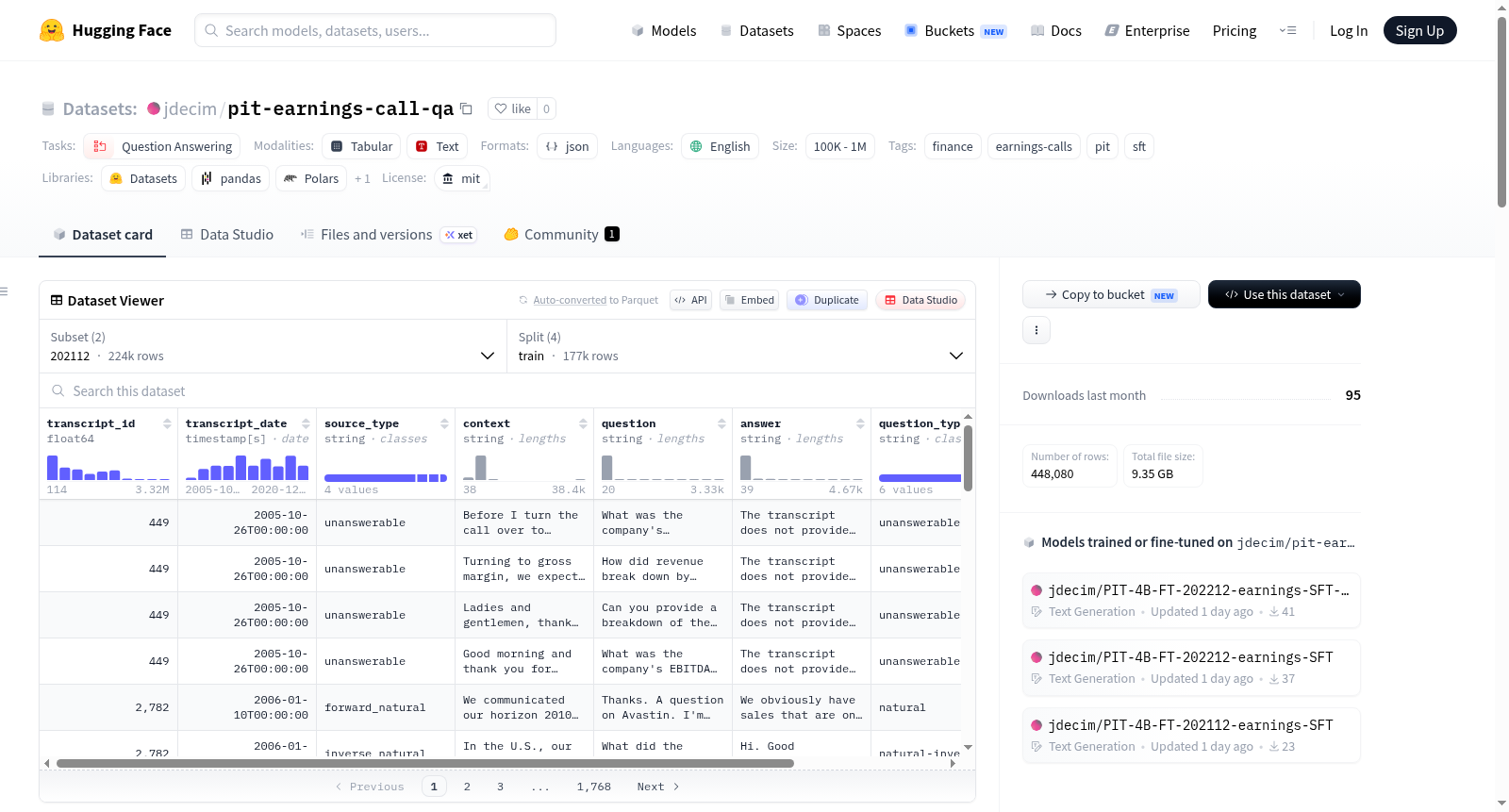Expand the Subset 202112 dropdown
The height and width of the screenshot is (812, 1509).
click(273, 347)
